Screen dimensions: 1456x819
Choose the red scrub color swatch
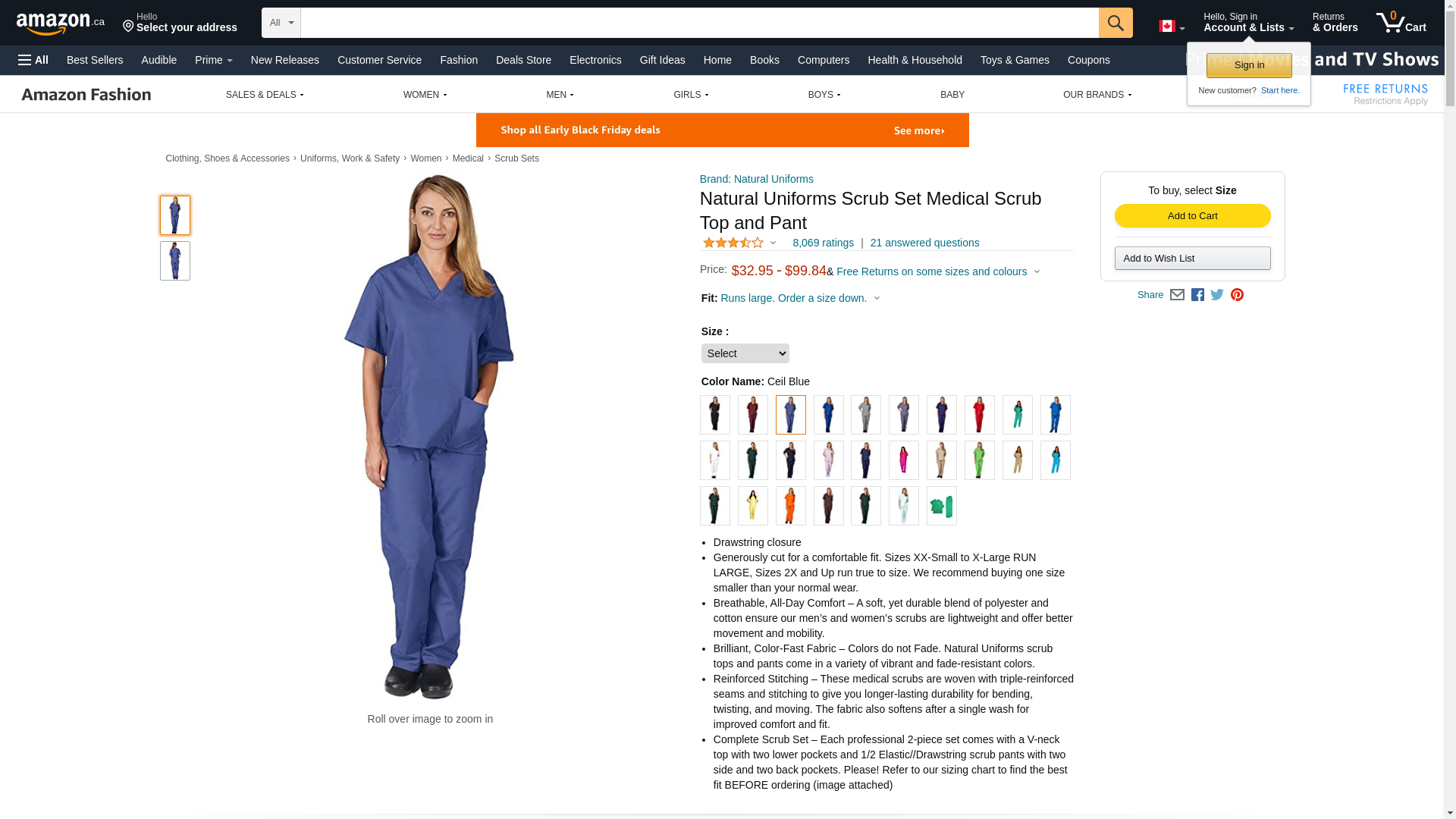pyautogui.click(x=980, y=415)
